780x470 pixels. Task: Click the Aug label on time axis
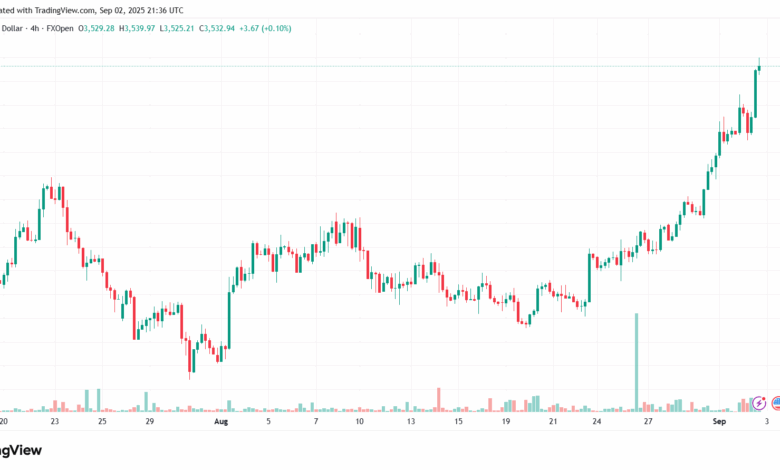click(221, 423)
